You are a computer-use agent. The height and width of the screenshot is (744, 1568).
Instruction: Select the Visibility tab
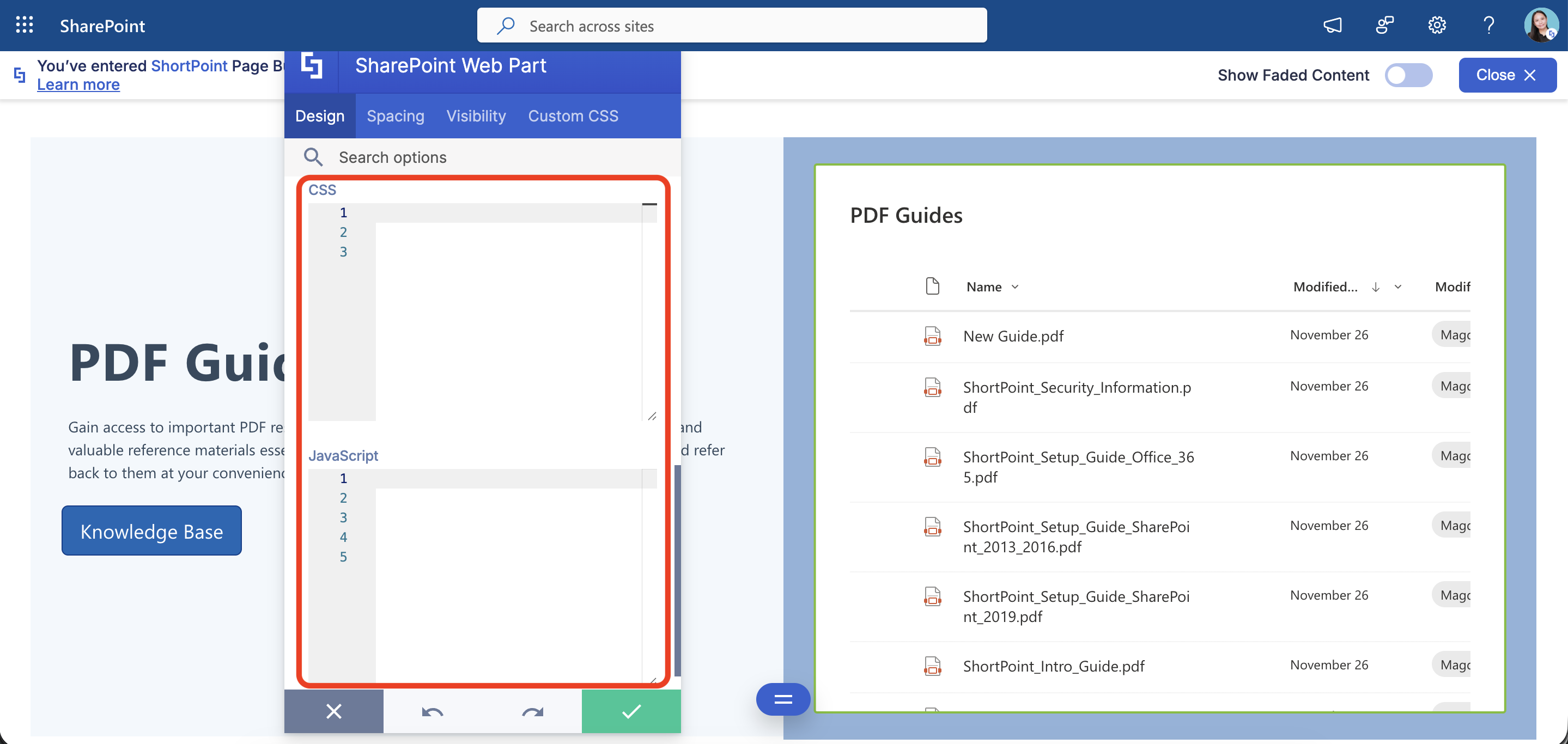(x=476, y=115)
